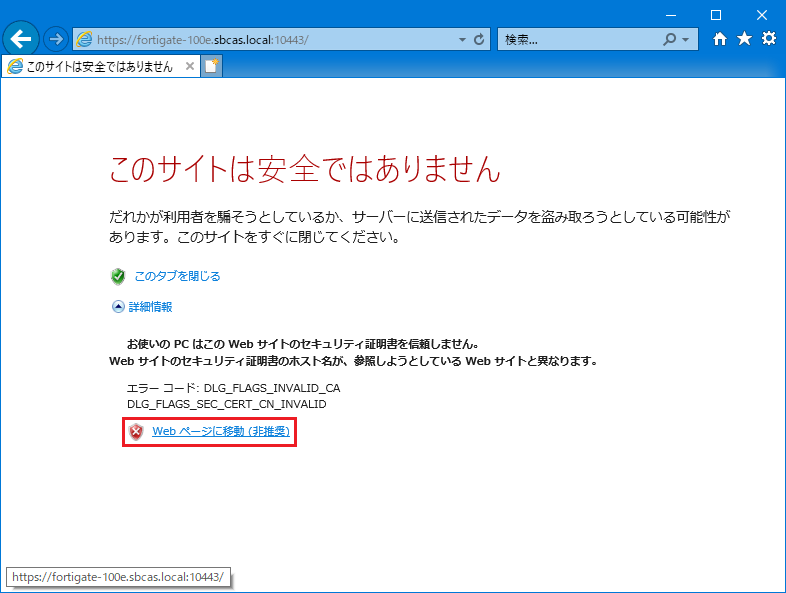Open the search provider dropdown arrow

tap(685, 40)
